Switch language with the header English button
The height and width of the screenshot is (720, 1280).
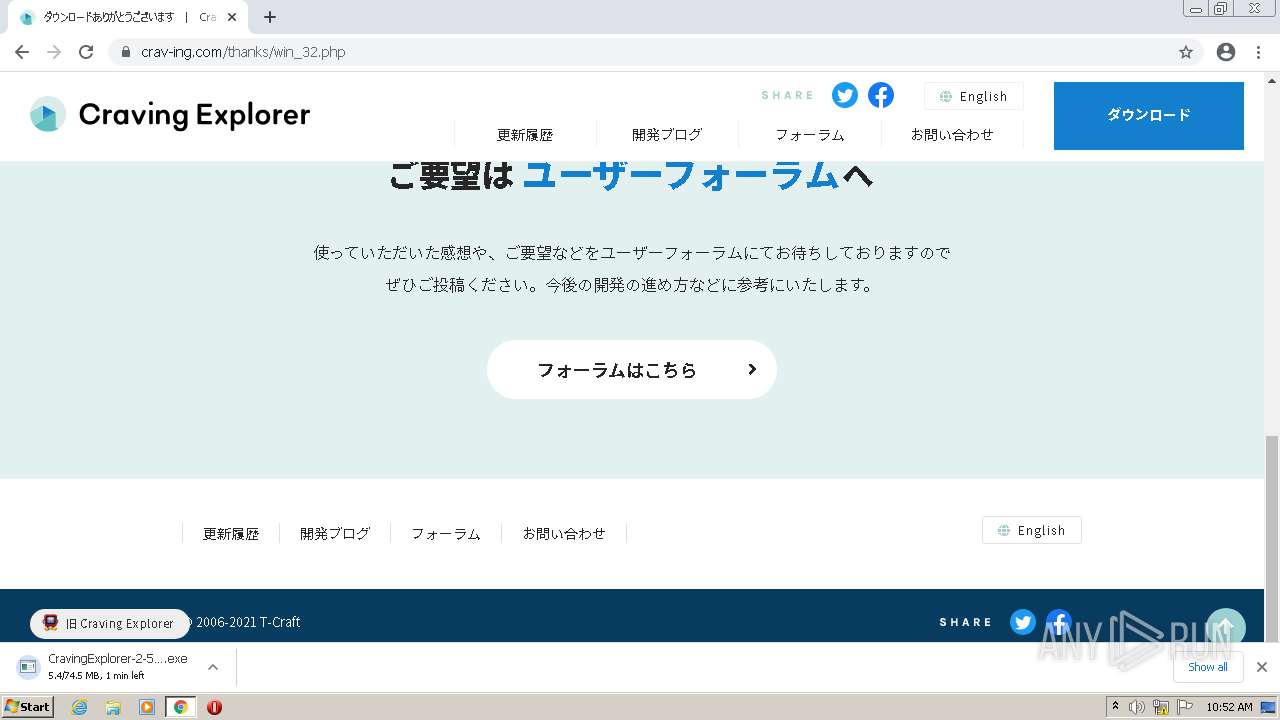point(974,96)
